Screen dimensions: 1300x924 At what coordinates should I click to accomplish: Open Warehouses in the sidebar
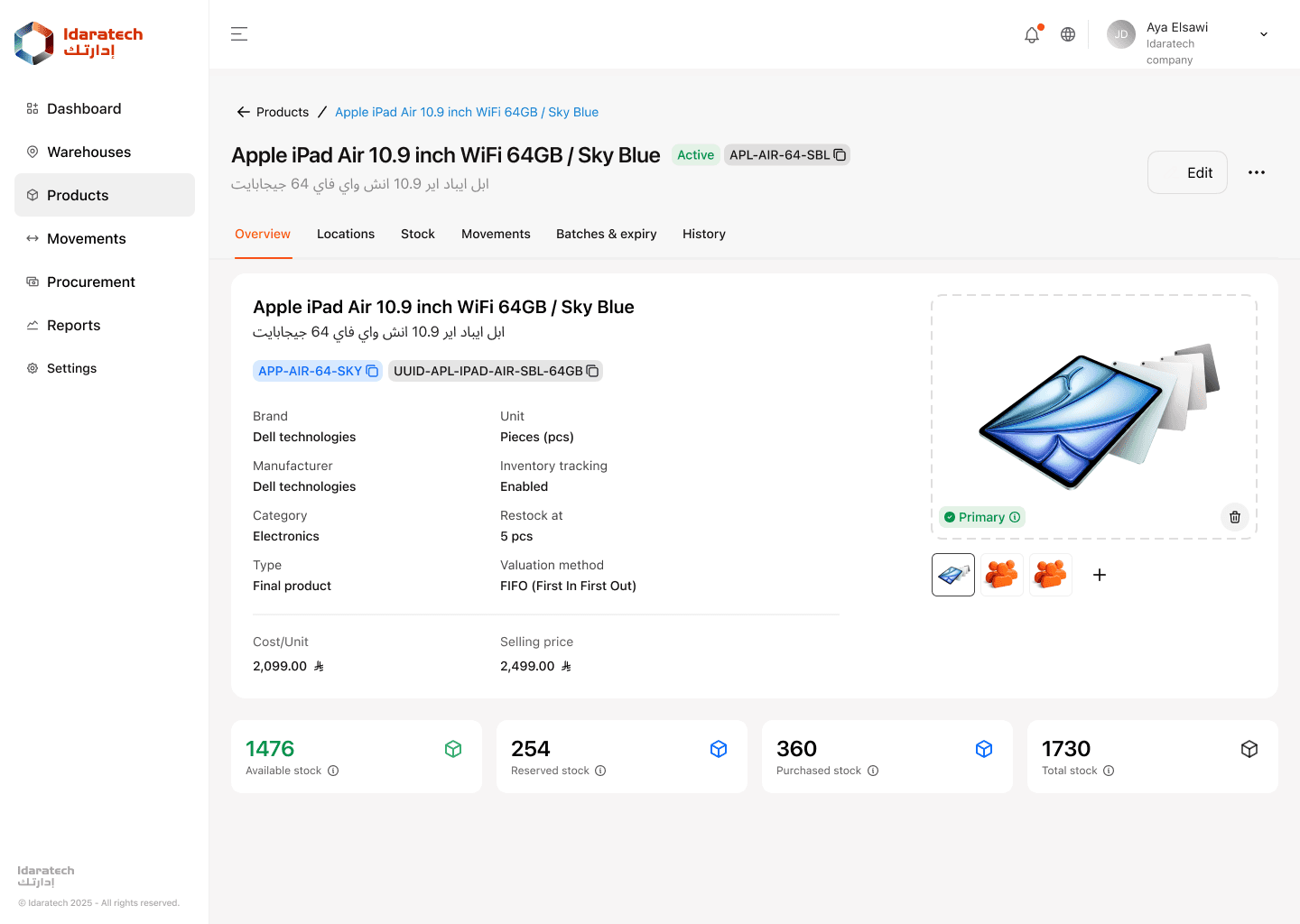105,152
